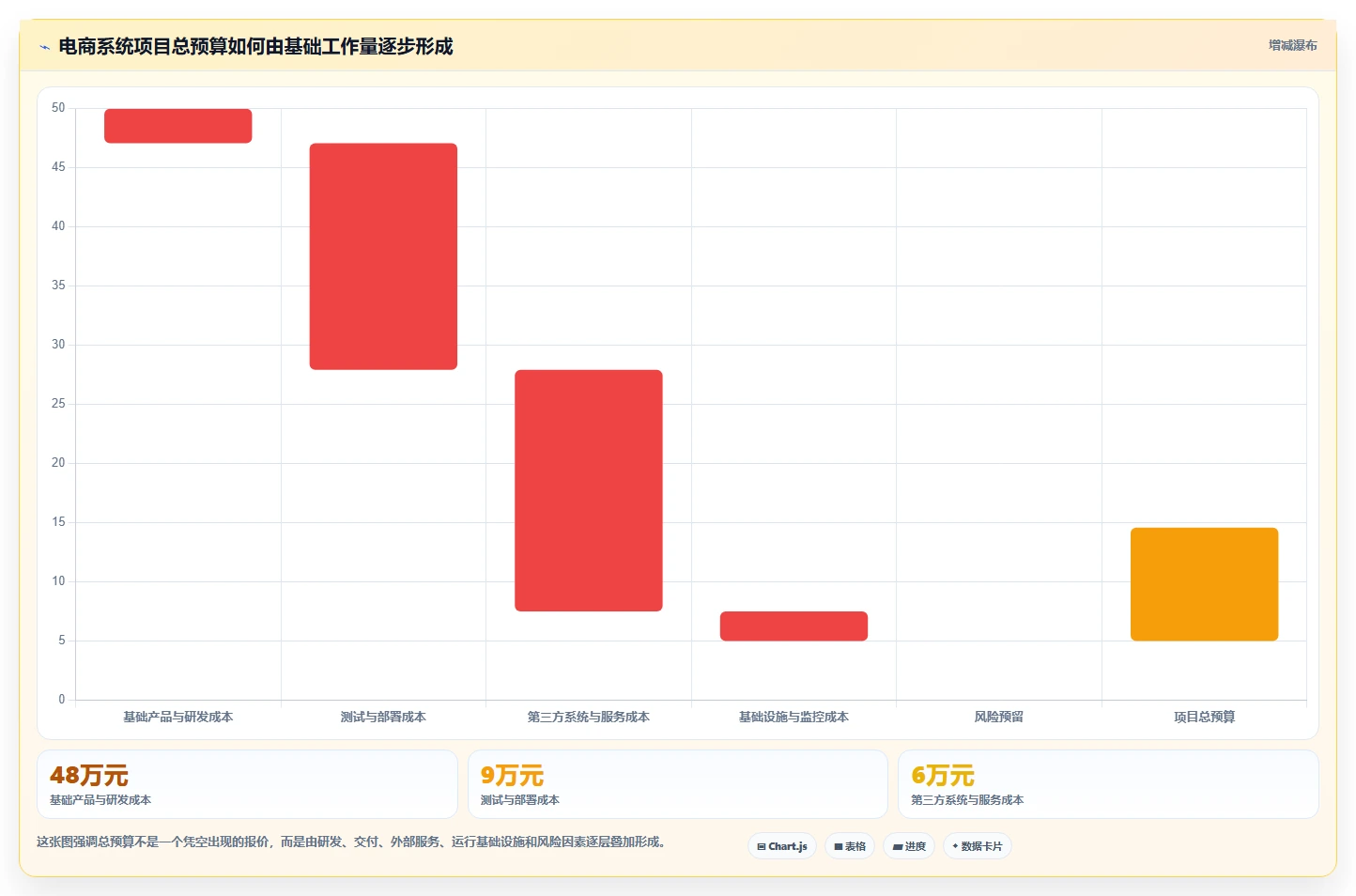Select the 表格 chip
1356x896 pixels.
coord(850,846)
